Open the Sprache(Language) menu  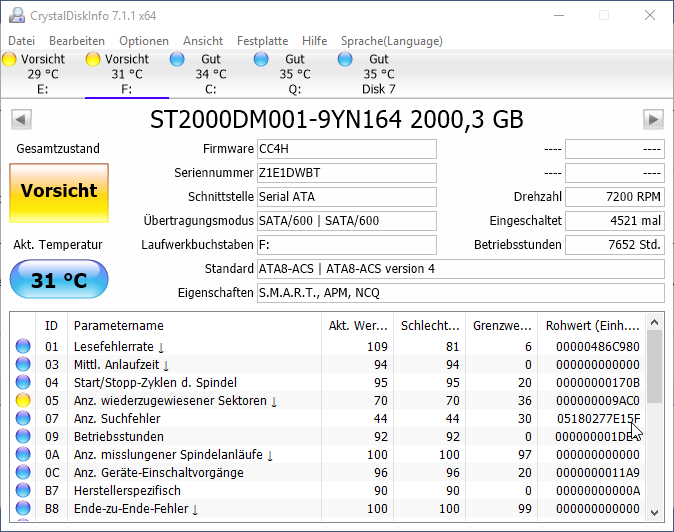click(x=392, y=41)
